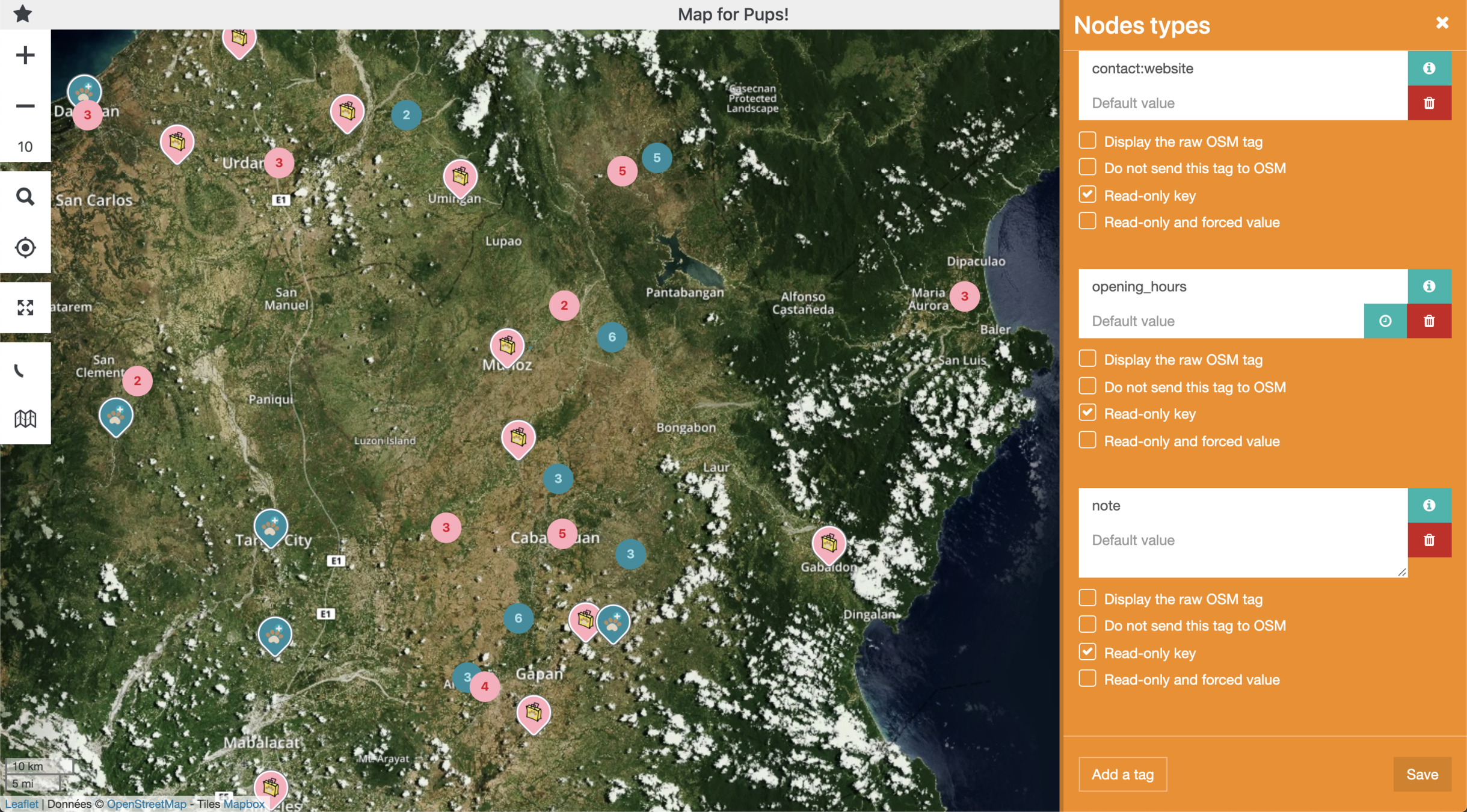Click the pink cluster of 5 near Cabanatuan
The image size is (1467, 812).
(562, 534)
